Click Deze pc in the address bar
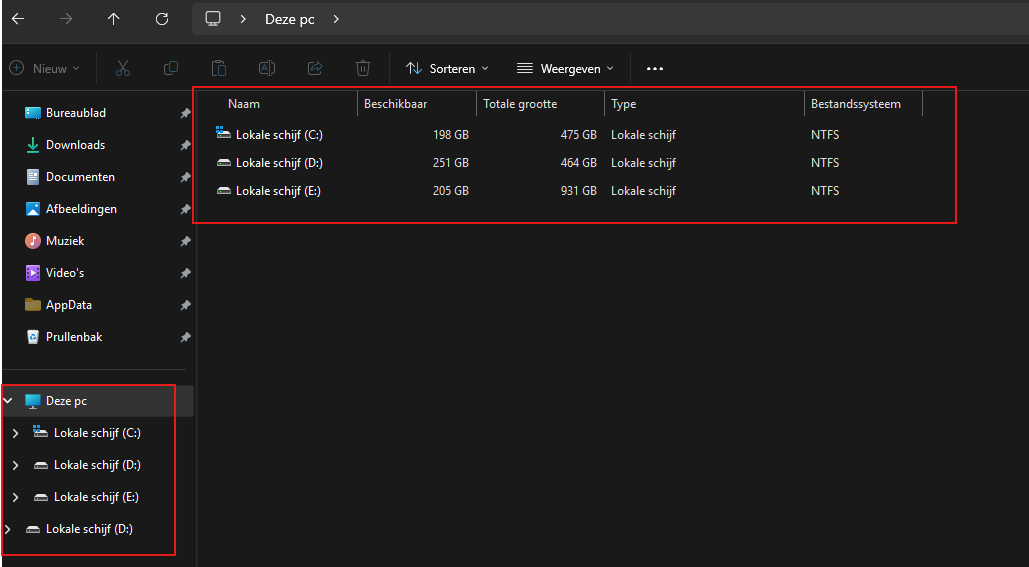The height and width of the screenshot is (567, 1029). pos(290,19)
